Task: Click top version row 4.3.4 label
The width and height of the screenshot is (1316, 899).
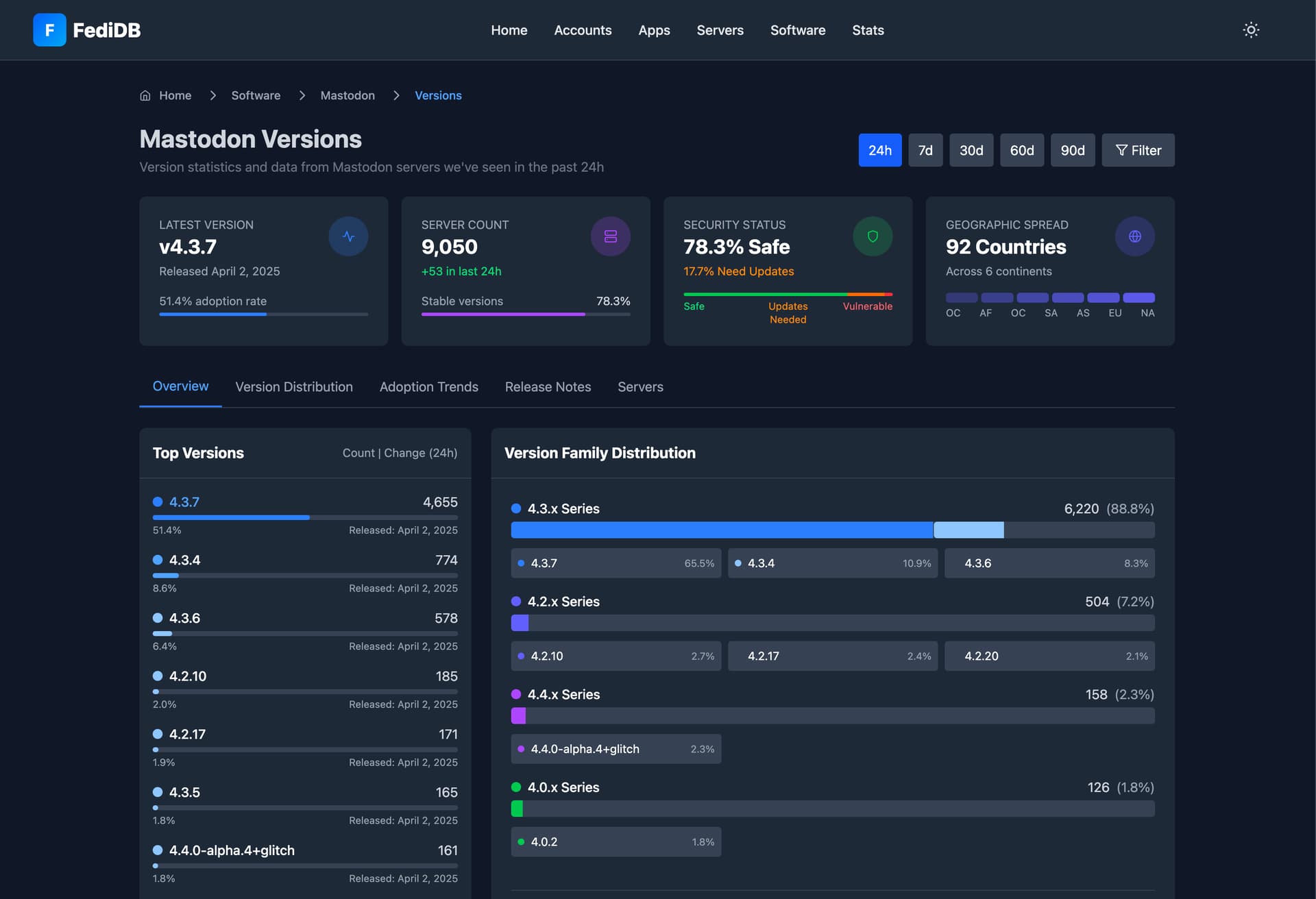Action: pyautogui.click(x=184, y=560)
